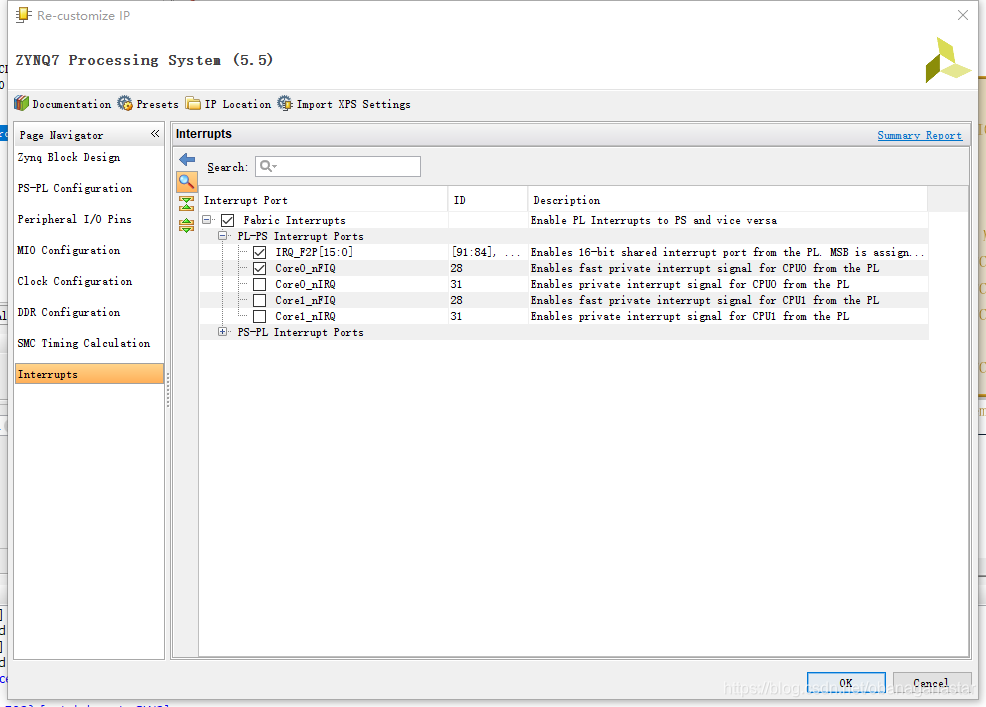Click the IP Location toolbar label
Image resolution: width=986 pixels, height=707 pixels.
[238, 104]
